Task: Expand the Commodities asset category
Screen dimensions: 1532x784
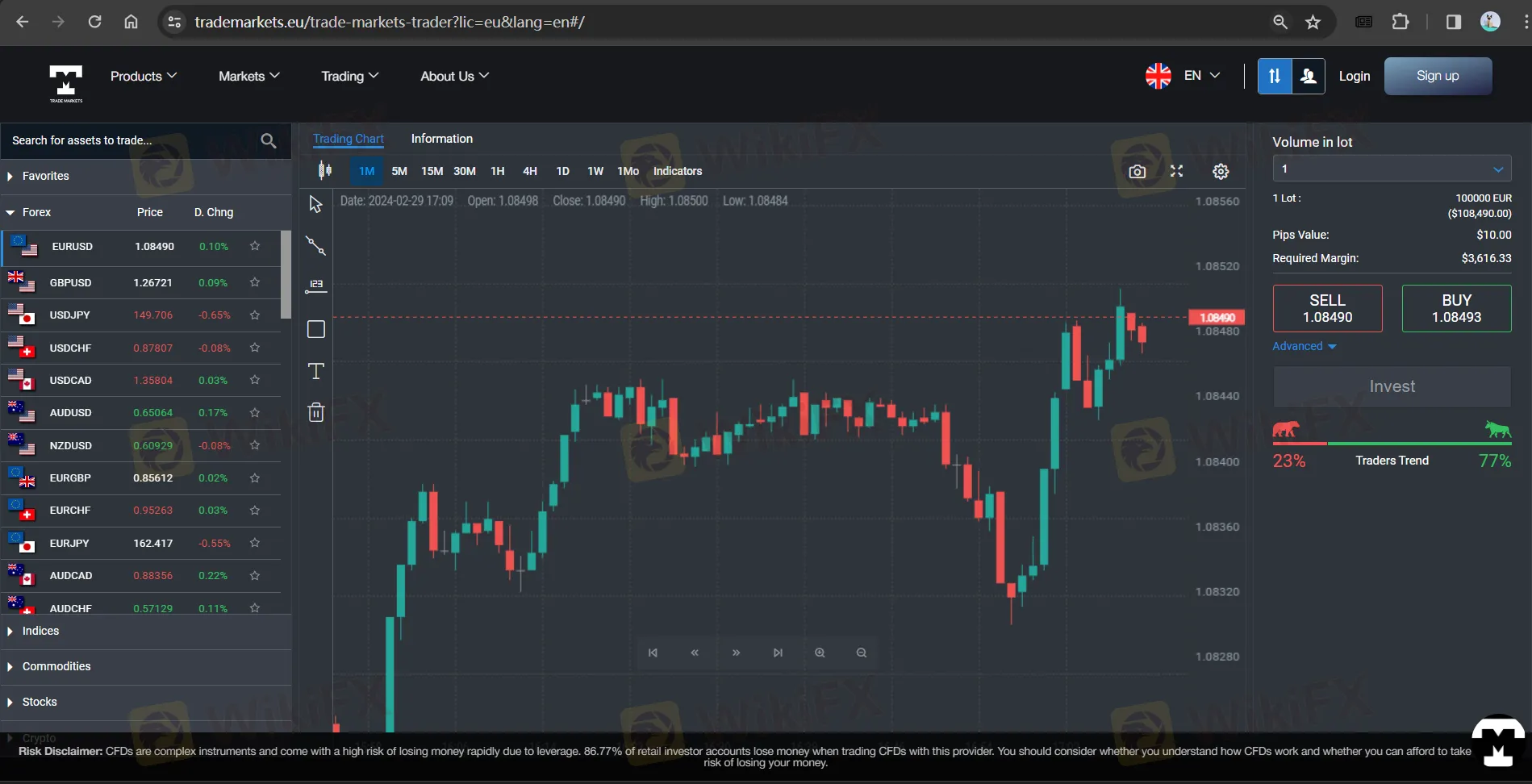Action: click(56, 666)
